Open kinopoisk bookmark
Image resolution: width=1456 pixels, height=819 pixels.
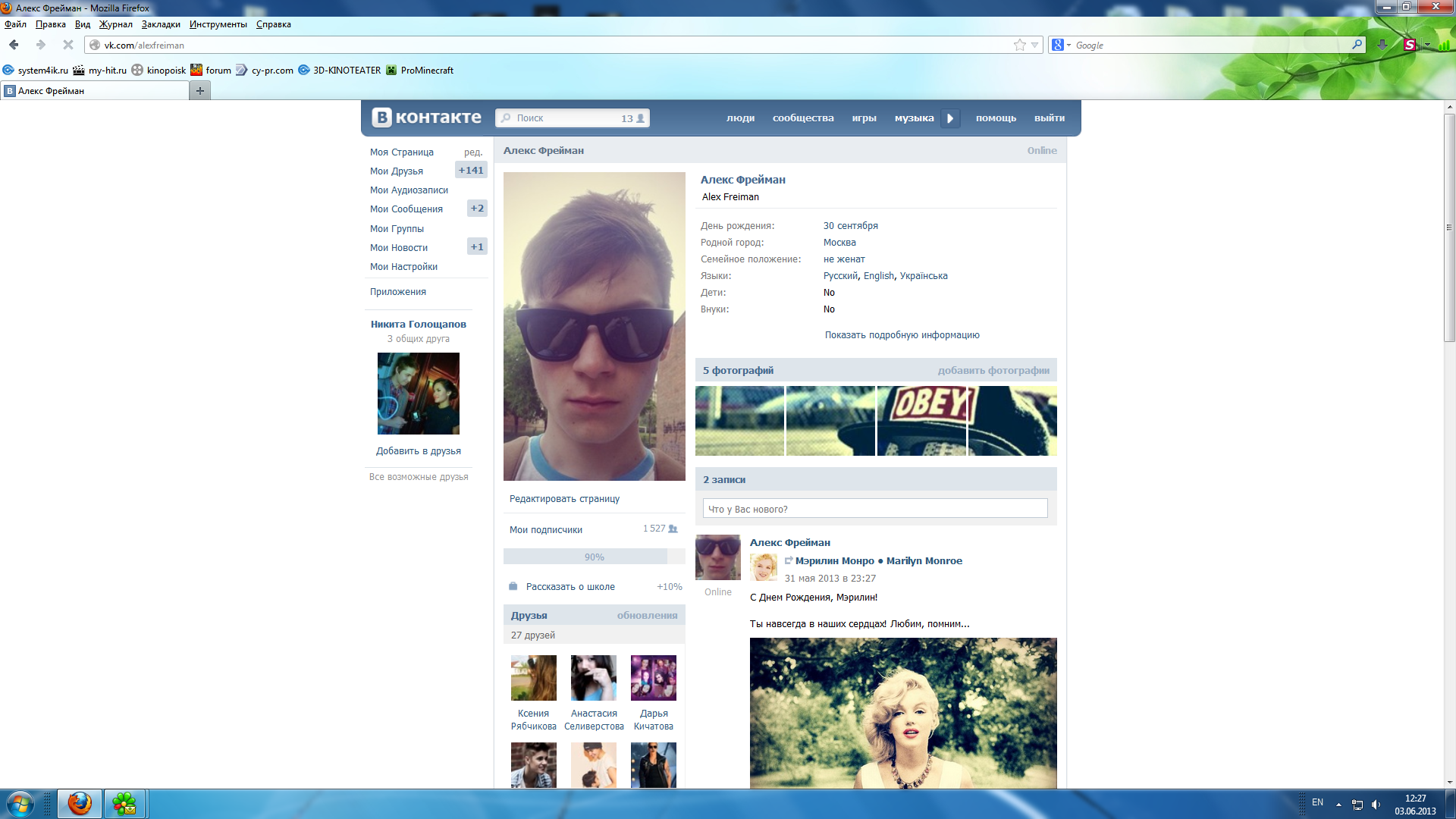tap(158, 70)
